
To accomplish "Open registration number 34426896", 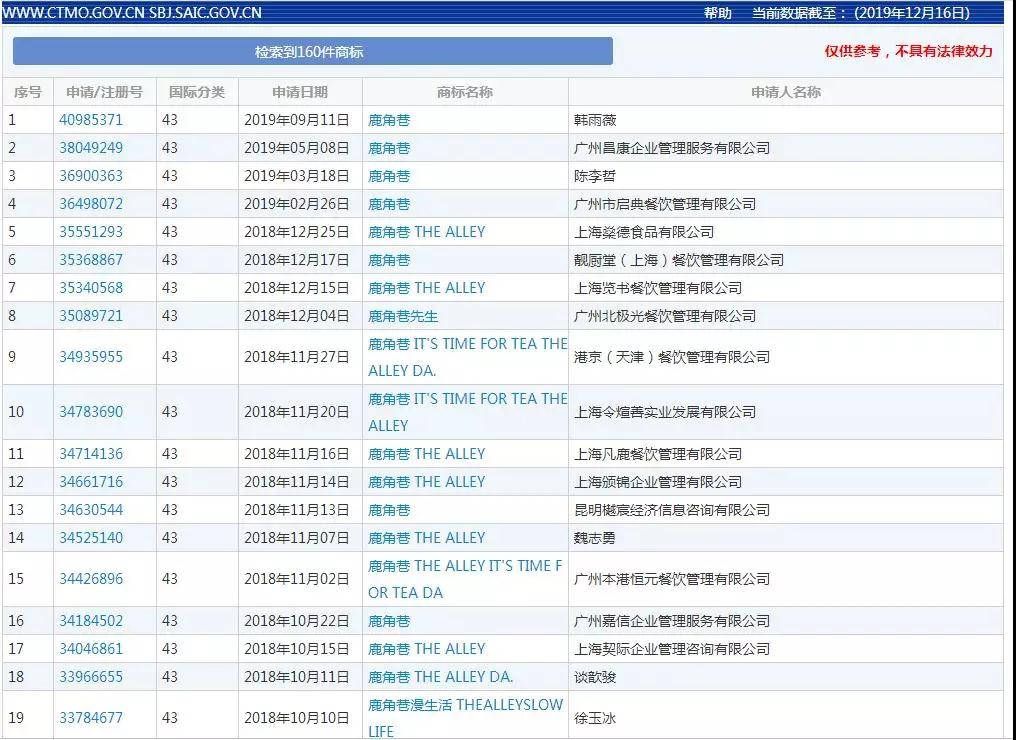I will tap(91, 579).
